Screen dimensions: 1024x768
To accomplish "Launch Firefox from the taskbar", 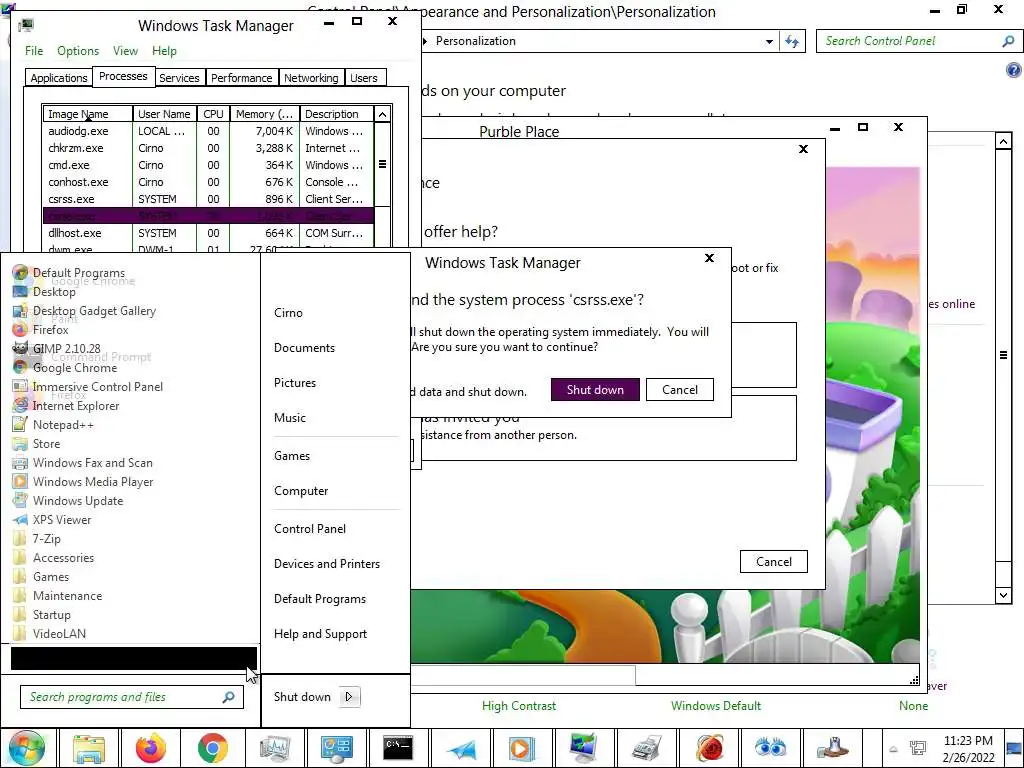I will click(151, 748).
